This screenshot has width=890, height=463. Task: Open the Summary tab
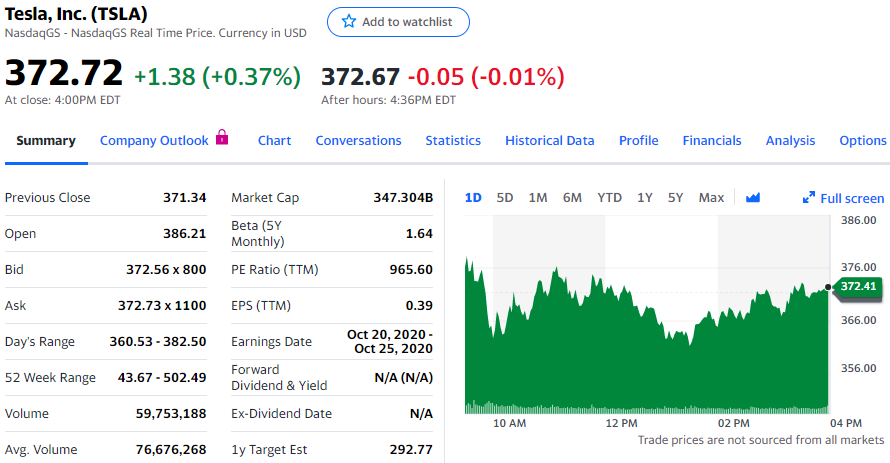(x=46, y=141)
